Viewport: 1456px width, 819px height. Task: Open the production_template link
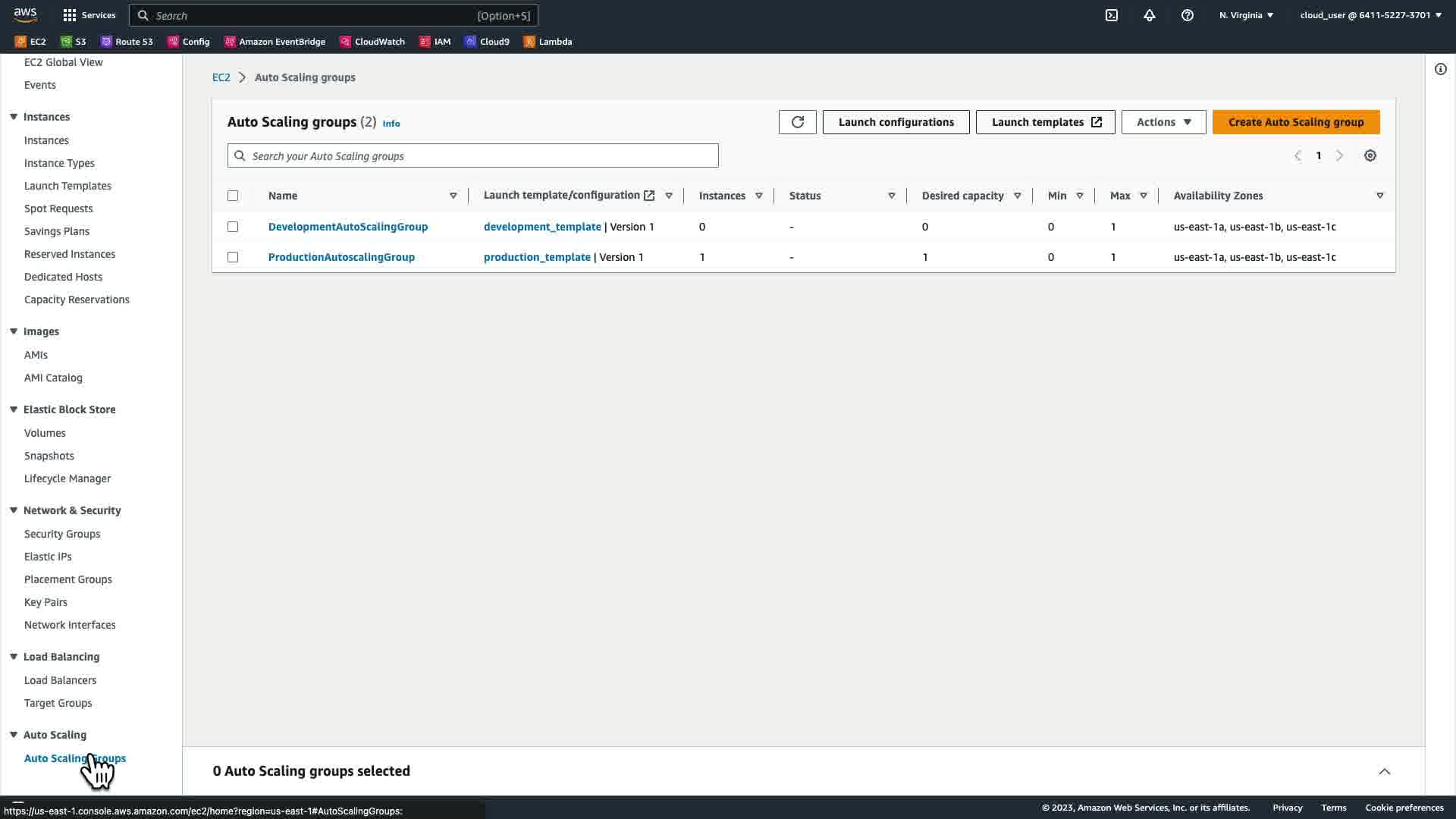click(x=537, y=257)
